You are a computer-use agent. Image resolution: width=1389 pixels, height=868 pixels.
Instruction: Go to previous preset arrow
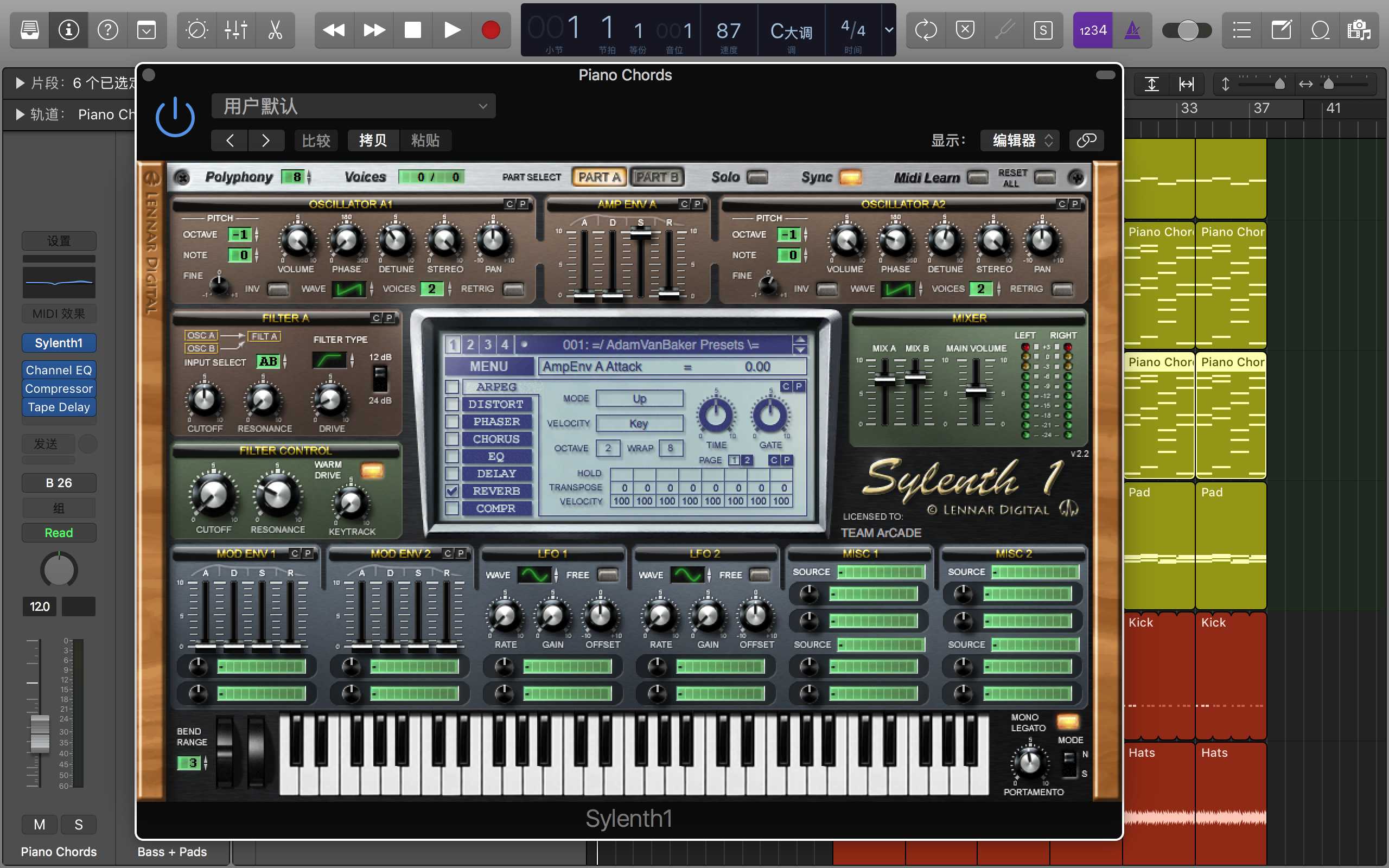point(230,141)
